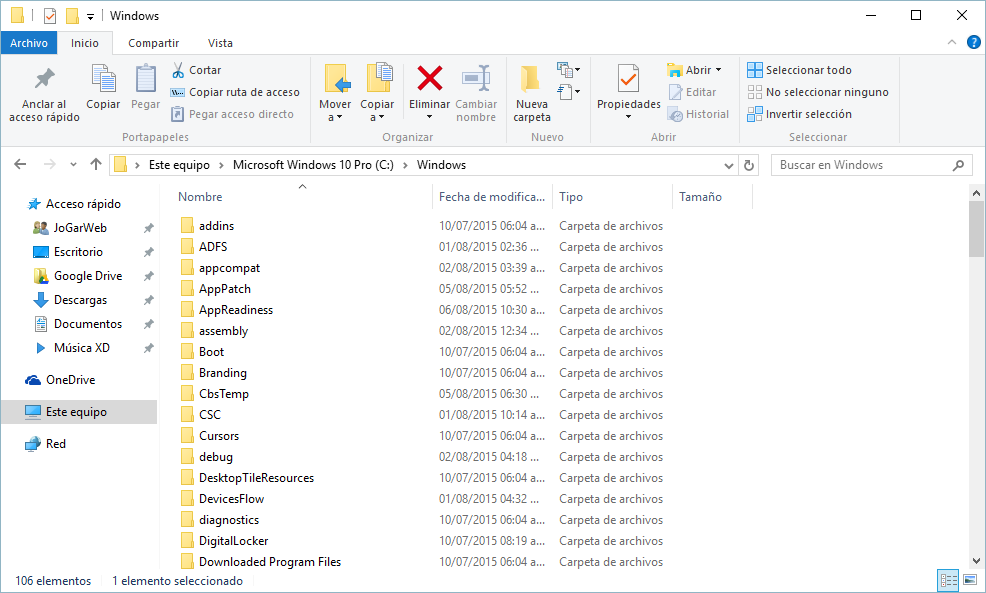Select the DesktopTileResources folder
The width and height of the screenshot is (986, 593).
256,478
